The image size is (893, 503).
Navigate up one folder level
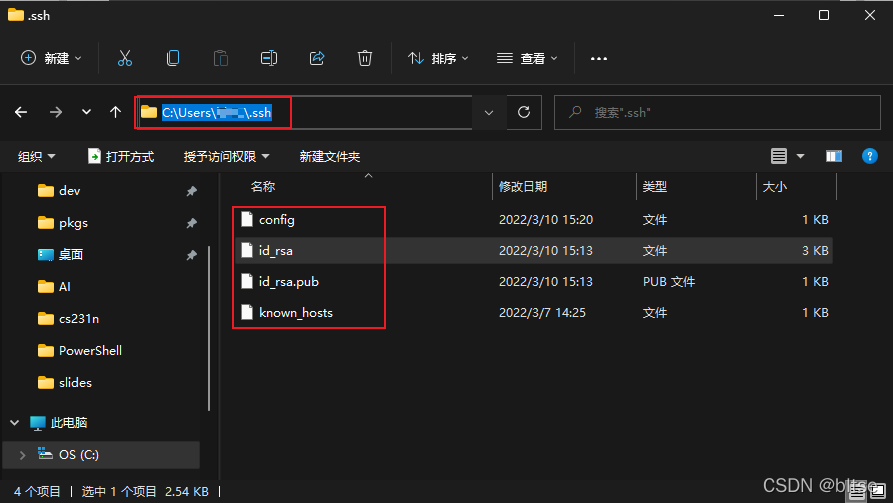pyautogui.click(x=116, y=112)
